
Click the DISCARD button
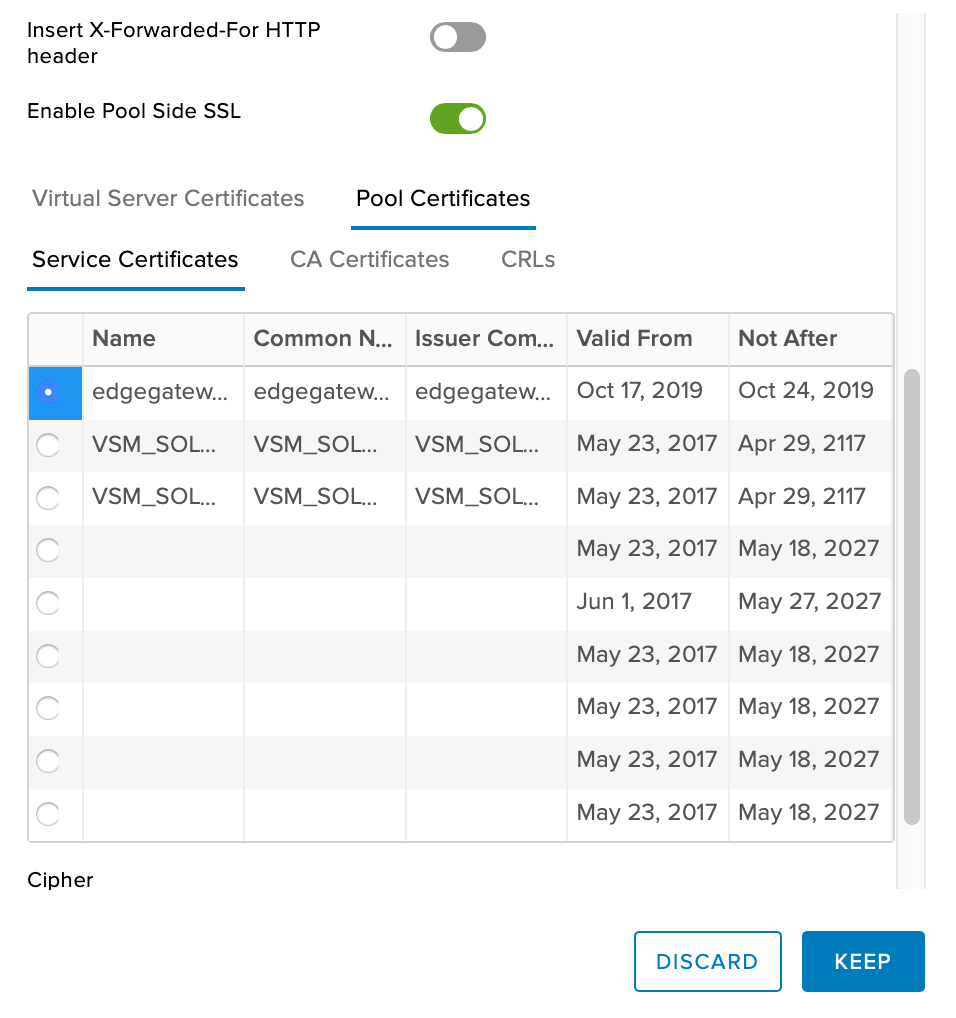[707, 961]
